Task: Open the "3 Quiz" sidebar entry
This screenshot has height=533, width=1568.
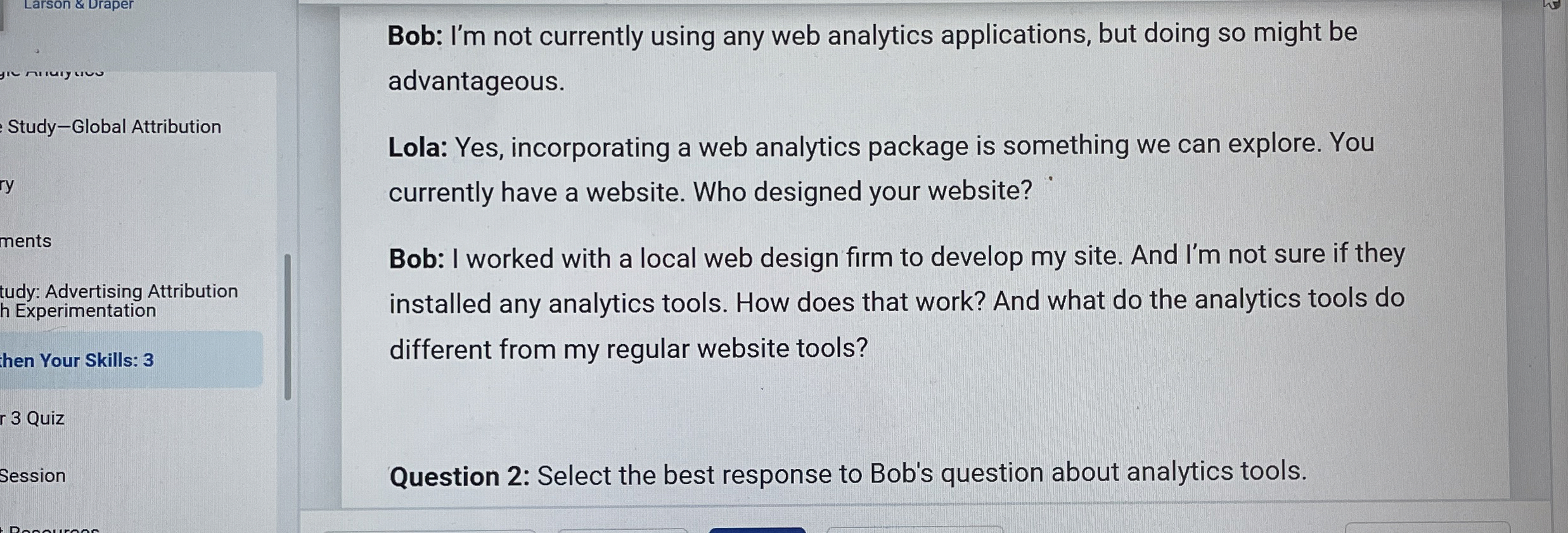Action: [x=32, y=418]
